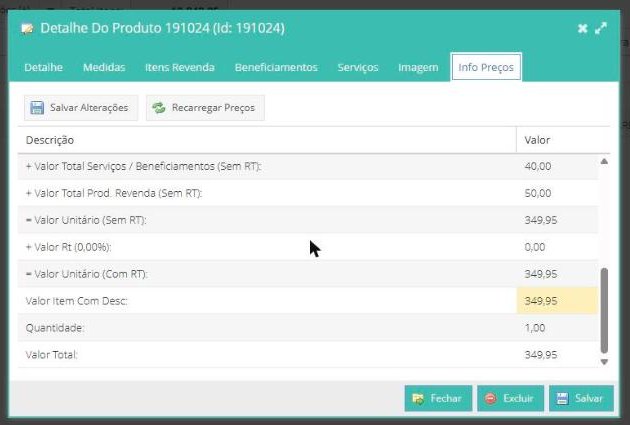
Task: Select the Beneficiamentos tab
Action: tap(276, 67)
